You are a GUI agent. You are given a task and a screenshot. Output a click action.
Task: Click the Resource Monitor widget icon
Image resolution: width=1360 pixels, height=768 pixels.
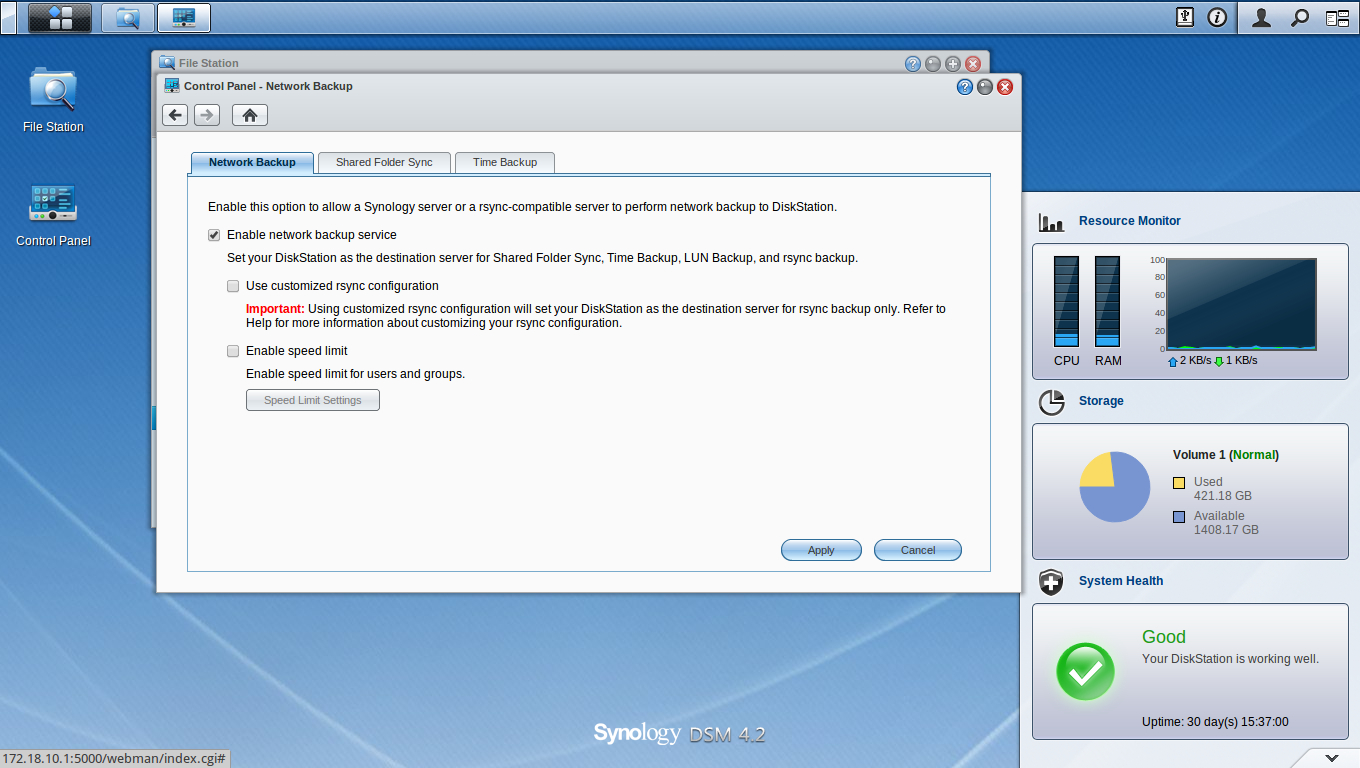coord(1051,222)
